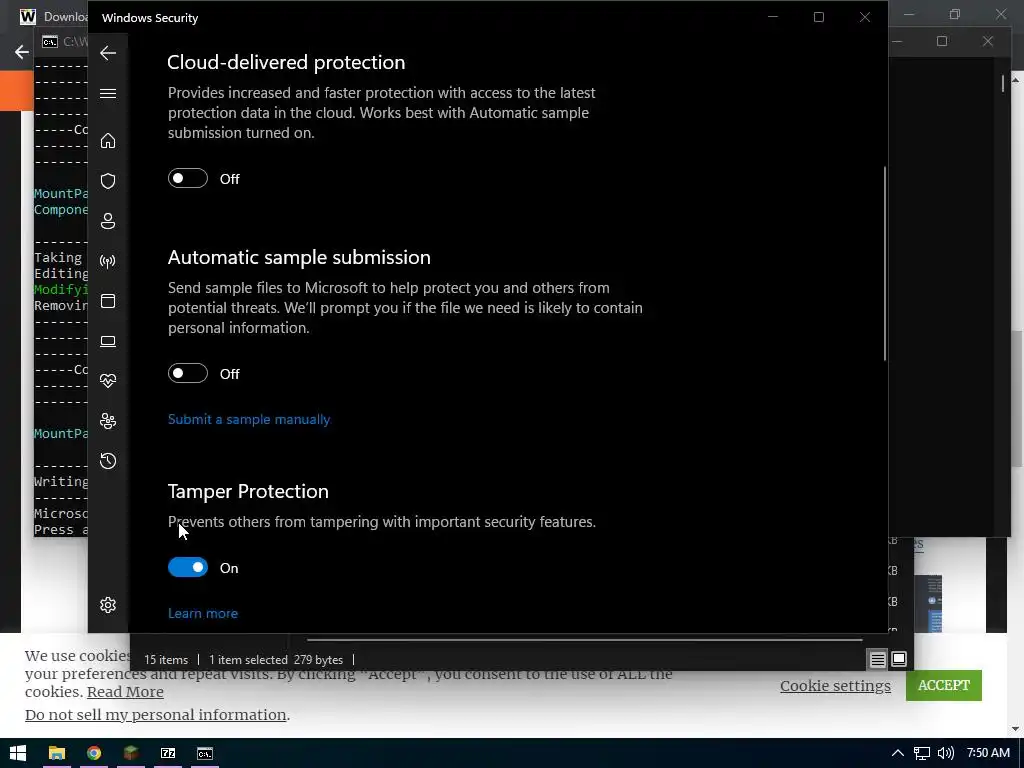Open Virus & threat protection shield icon
Viewport: 1024px width, 768px height.
[108, 181]
